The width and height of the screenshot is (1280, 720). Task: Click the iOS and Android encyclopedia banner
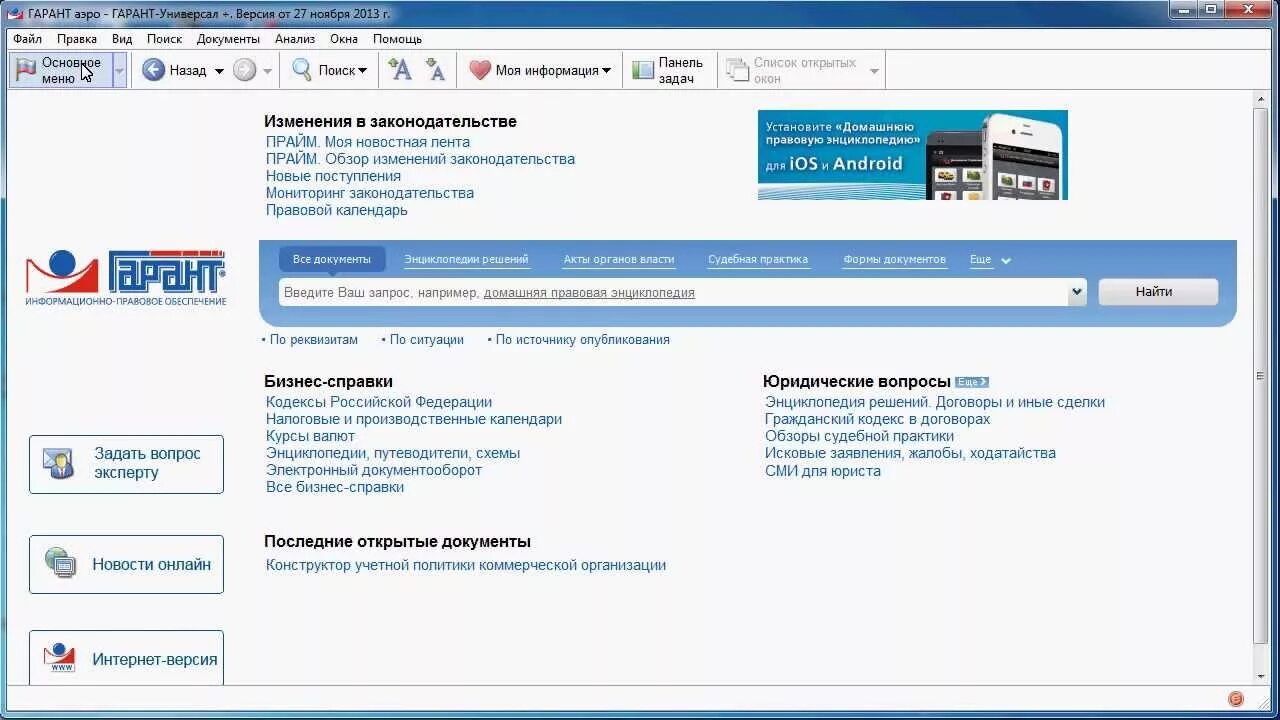point(913,155)
